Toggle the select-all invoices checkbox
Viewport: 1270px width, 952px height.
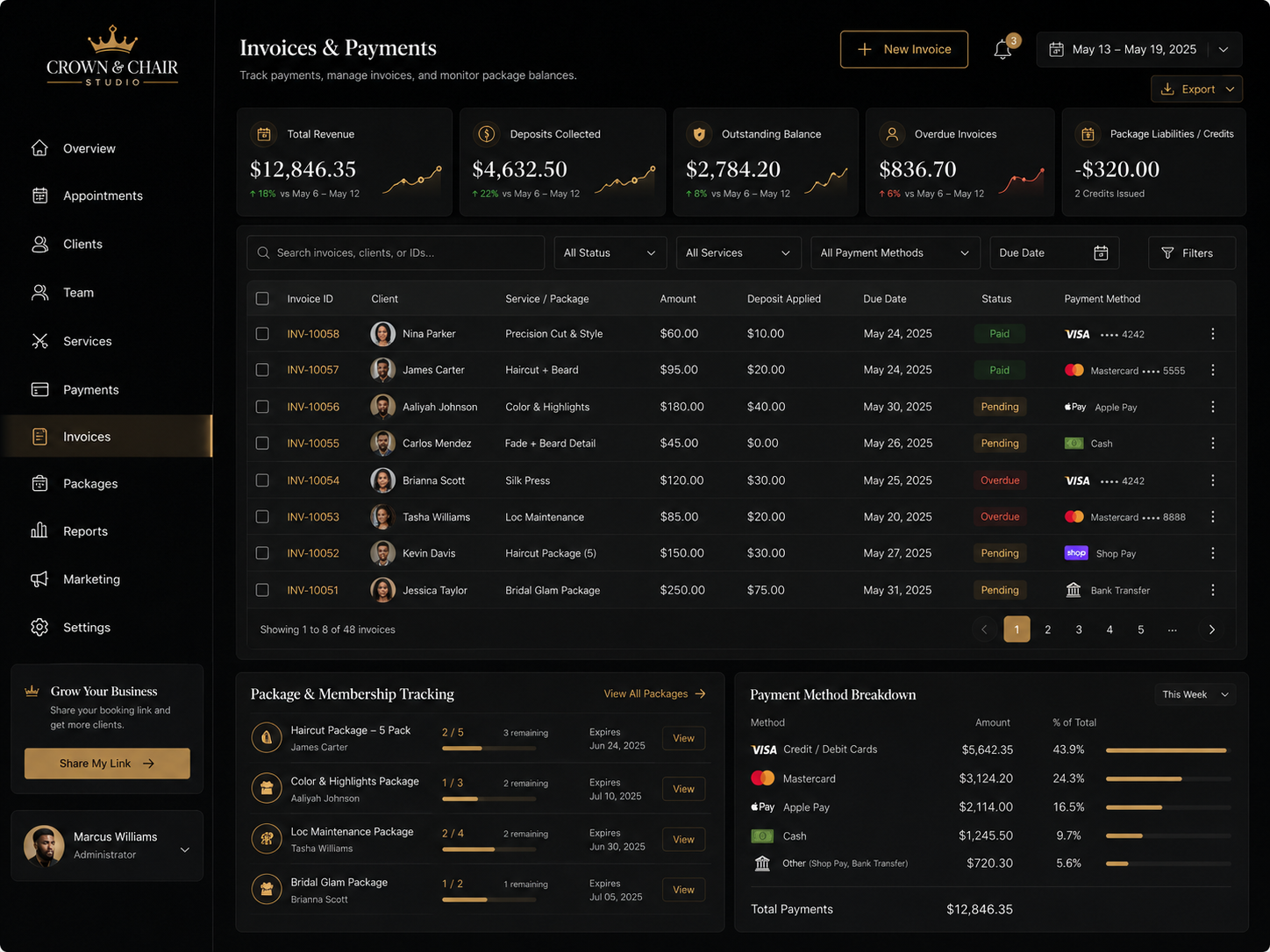pyautogui.click(x=262, y=299)
